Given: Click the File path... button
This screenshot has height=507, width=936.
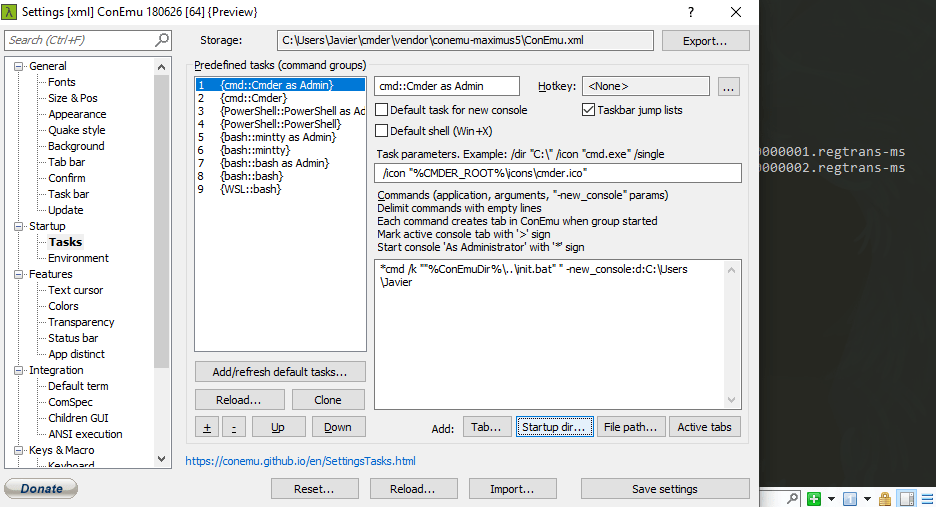Looking at the screenshot, I should 630,427.
